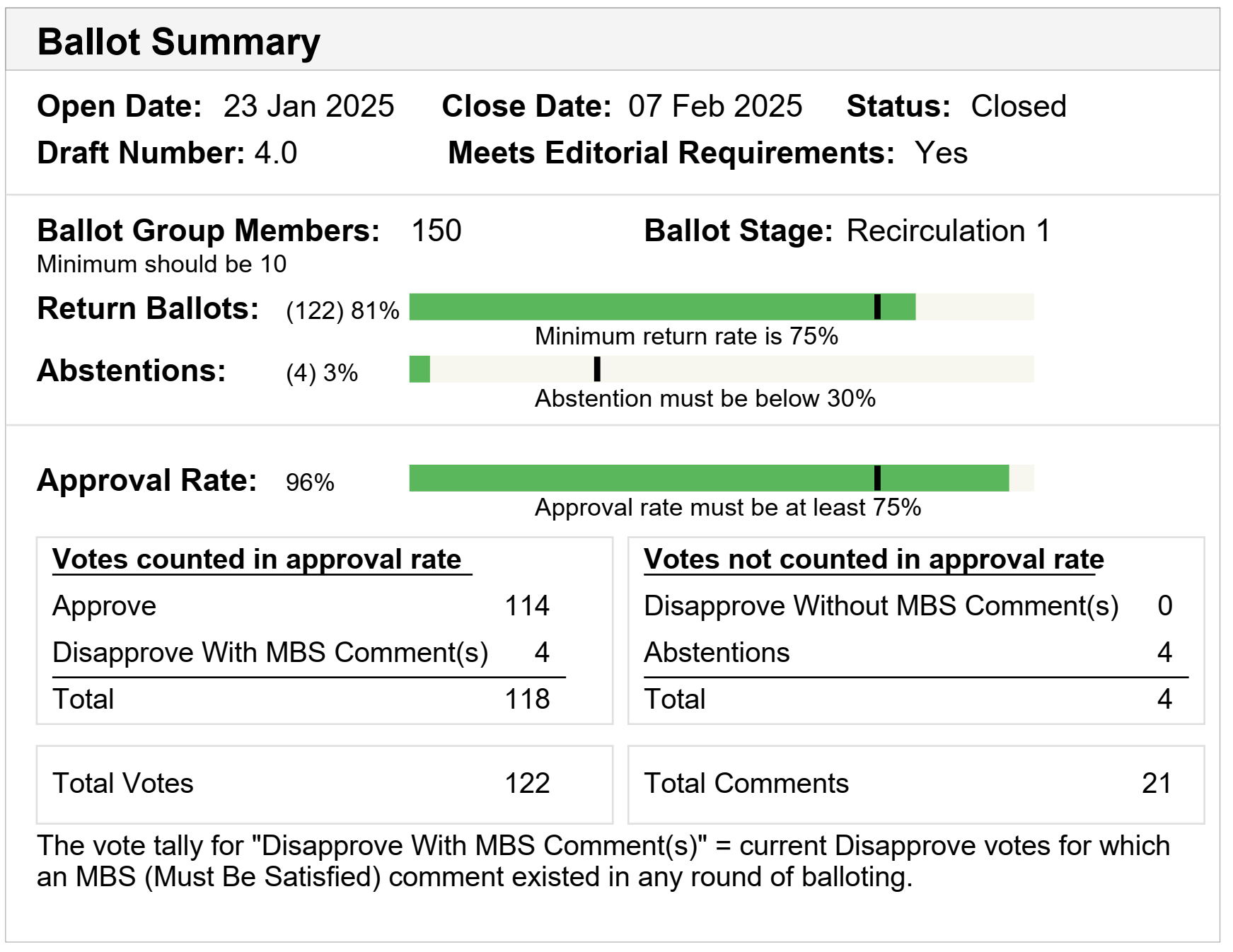Click the Close Date value 07 Feb 2025
Image resolution: width=1233 pixels, height=952 pixels.
(715, 107)
